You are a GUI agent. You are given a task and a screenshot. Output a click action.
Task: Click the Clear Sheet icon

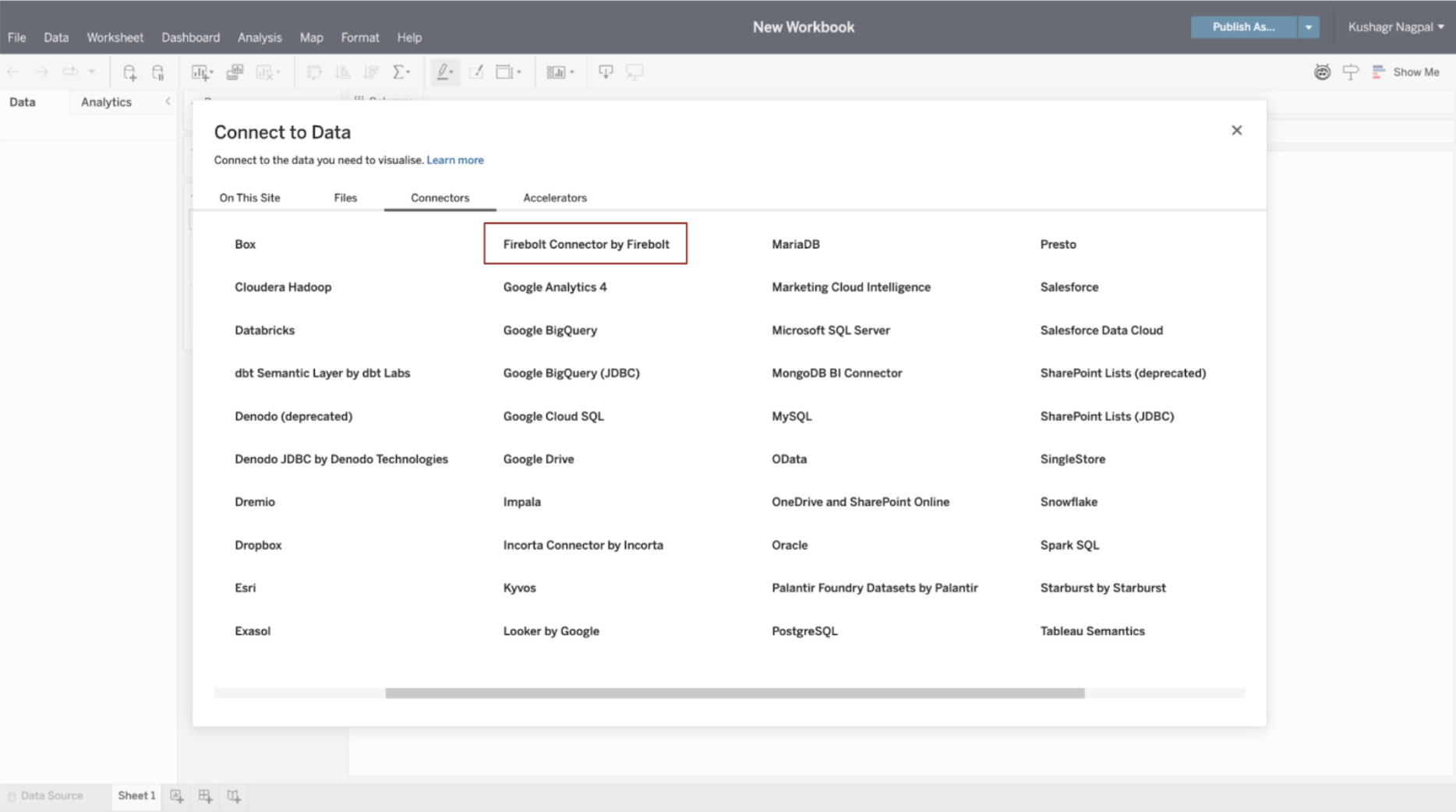tap(265, 72)
